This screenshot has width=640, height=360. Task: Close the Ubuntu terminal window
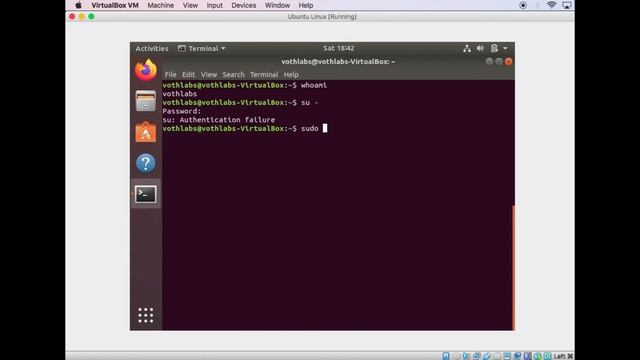[509, 62]
